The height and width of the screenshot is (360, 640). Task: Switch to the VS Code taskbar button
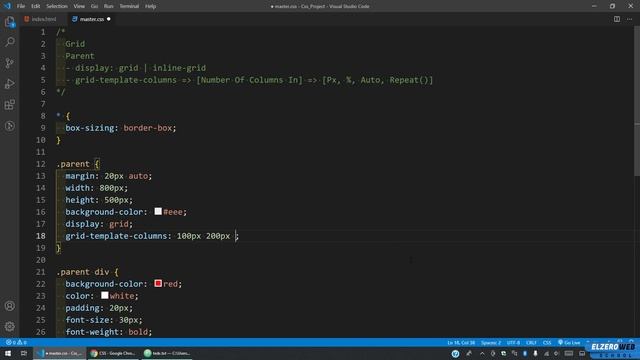point(60,353)
